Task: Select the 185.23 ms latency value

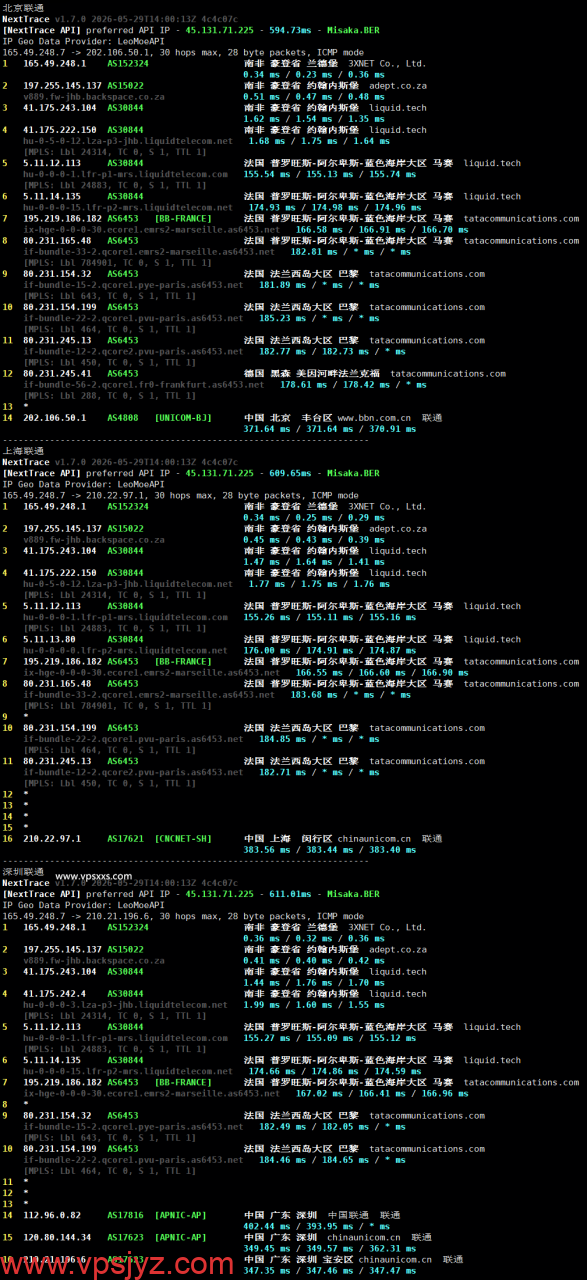Action: (x=282, y=318)
